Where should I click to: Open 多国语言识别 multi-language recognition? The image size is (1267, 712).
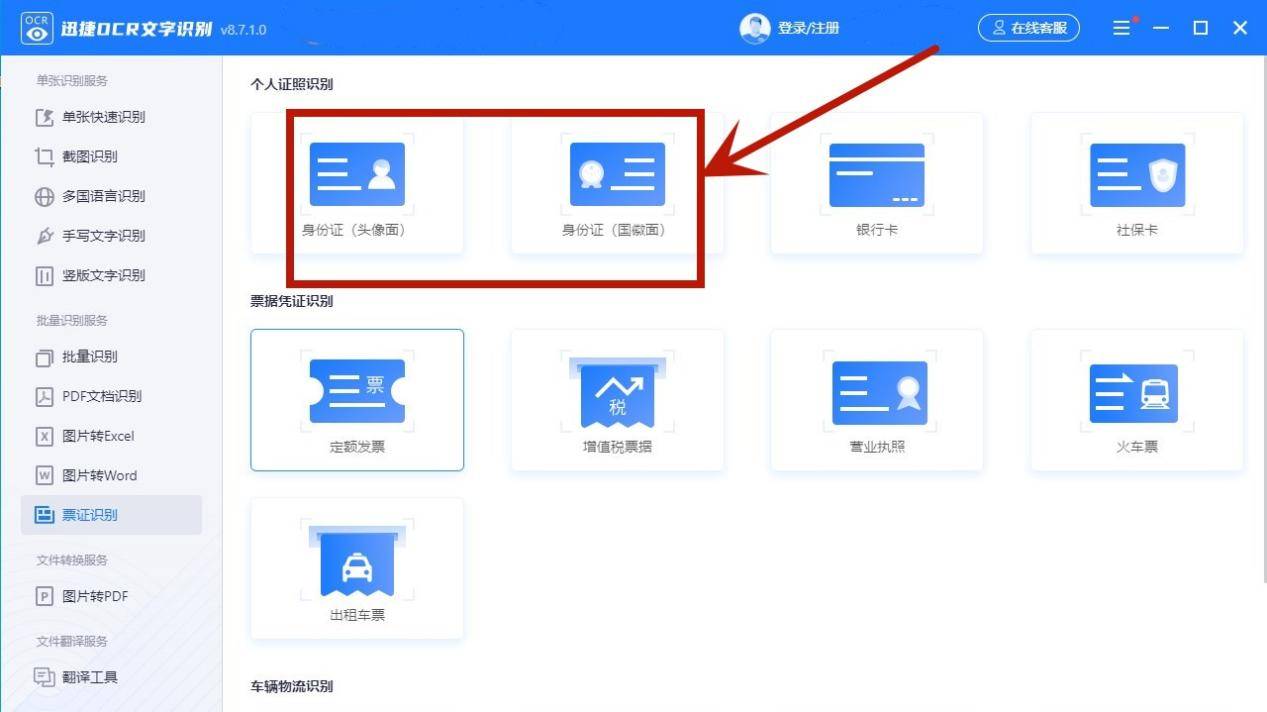(103, 196)
